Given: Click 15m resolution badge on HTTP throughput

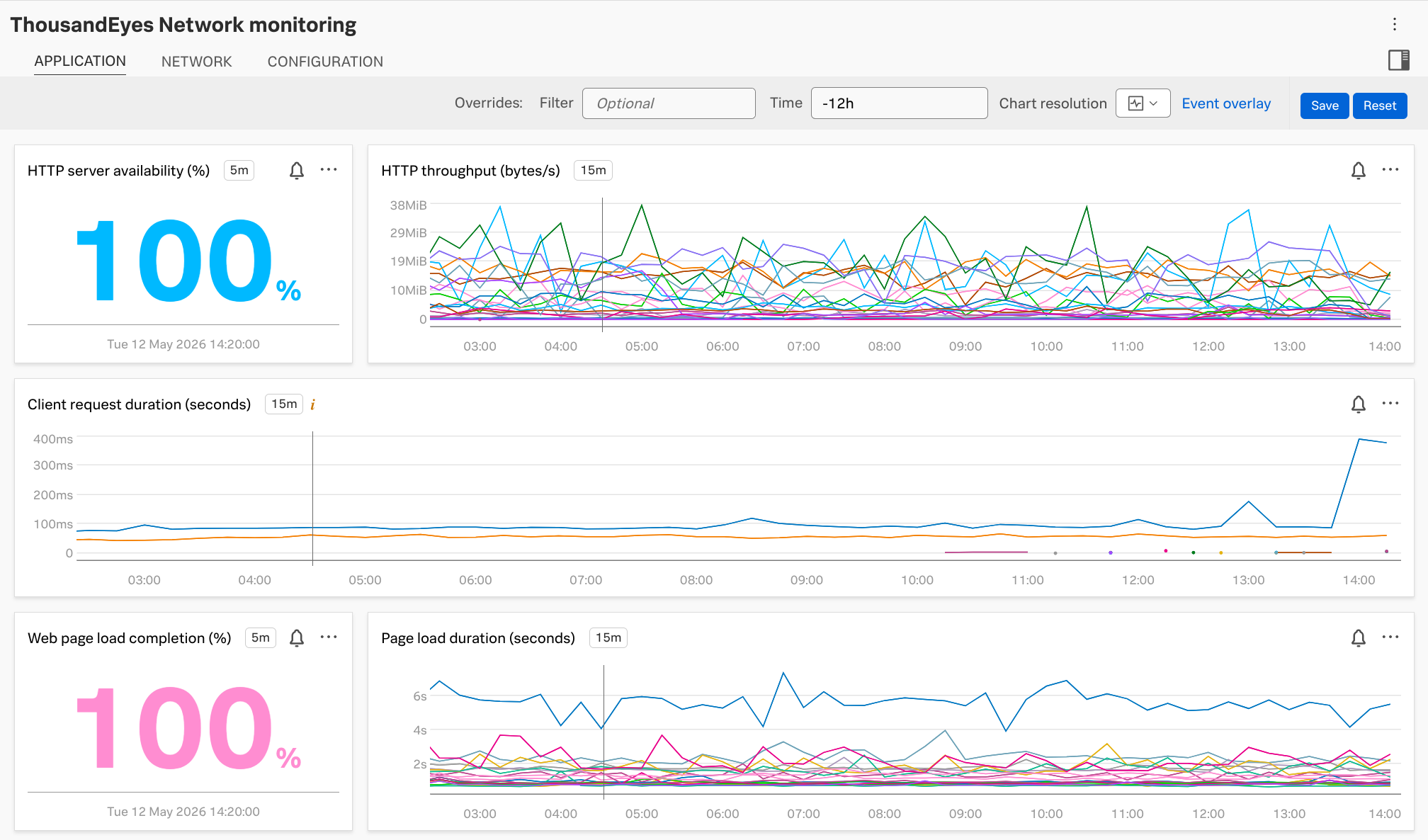Looking at the screenshot, I should pyautogui.click(x=593, y=171).
